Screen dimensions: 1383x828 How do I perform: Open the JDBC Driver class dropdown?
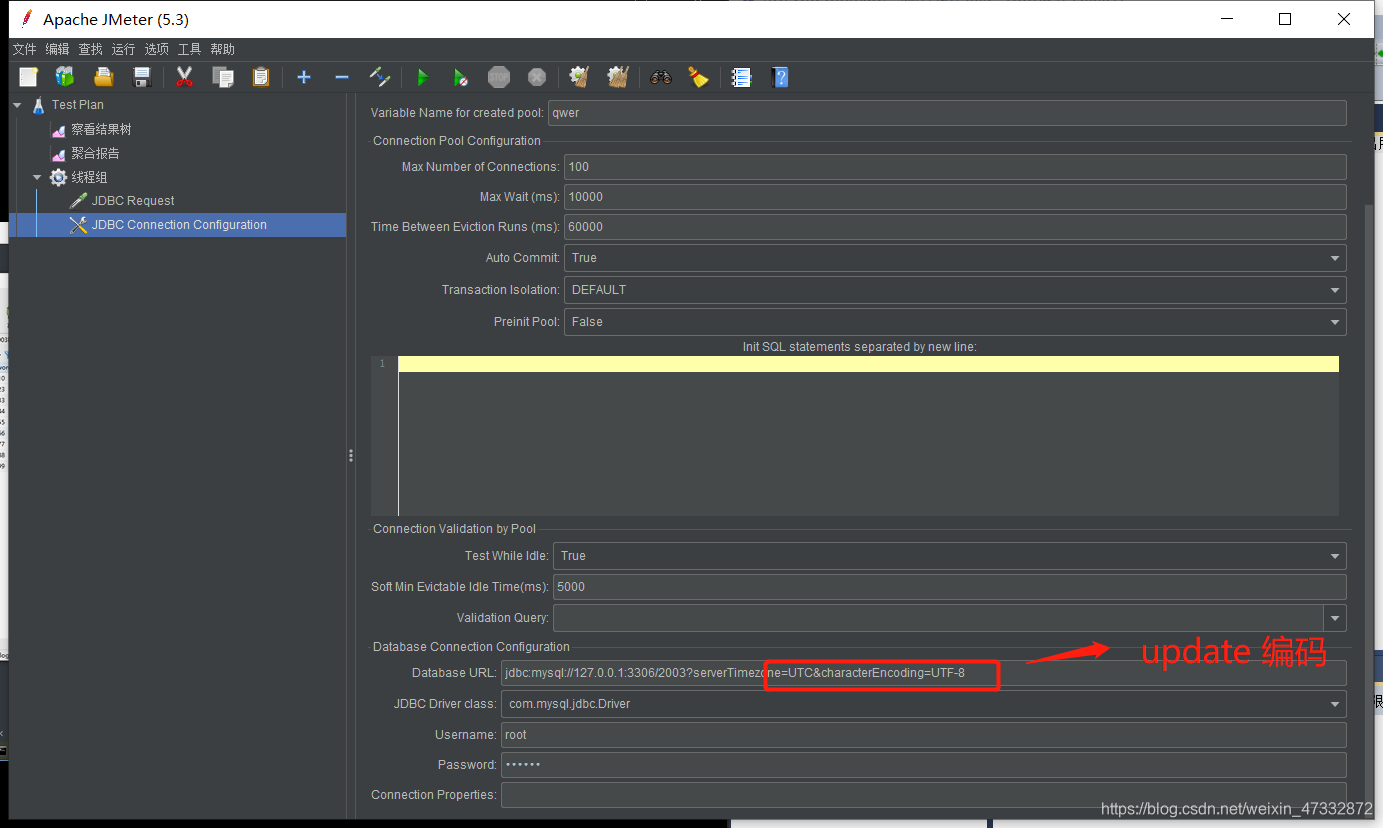coord(923,704)
